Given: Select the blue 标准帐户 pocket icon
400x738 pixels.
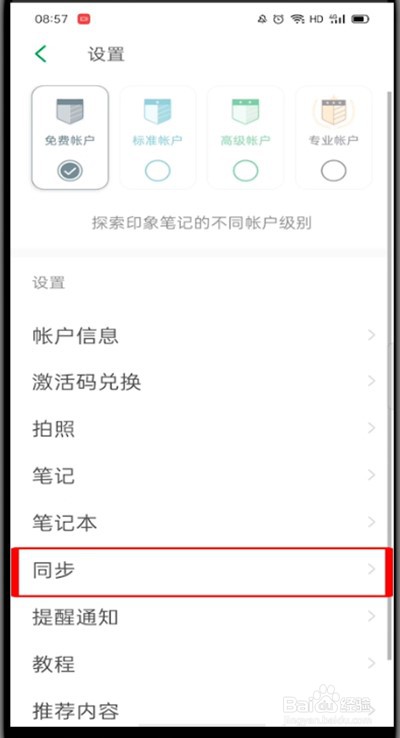Looking at the screenshot, I should [157, 112].
